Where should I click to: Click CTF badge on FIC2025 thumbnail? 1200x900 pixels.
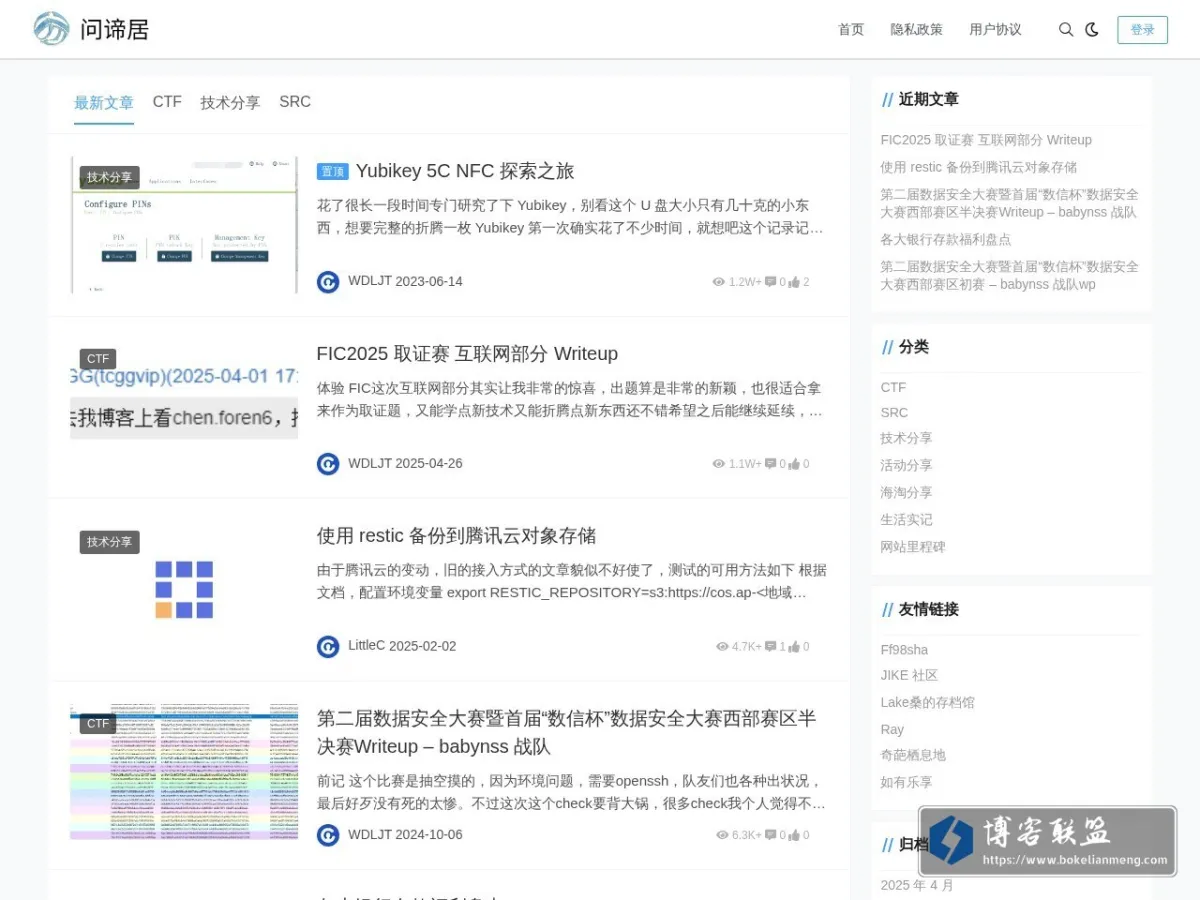(x=98, y=359)
